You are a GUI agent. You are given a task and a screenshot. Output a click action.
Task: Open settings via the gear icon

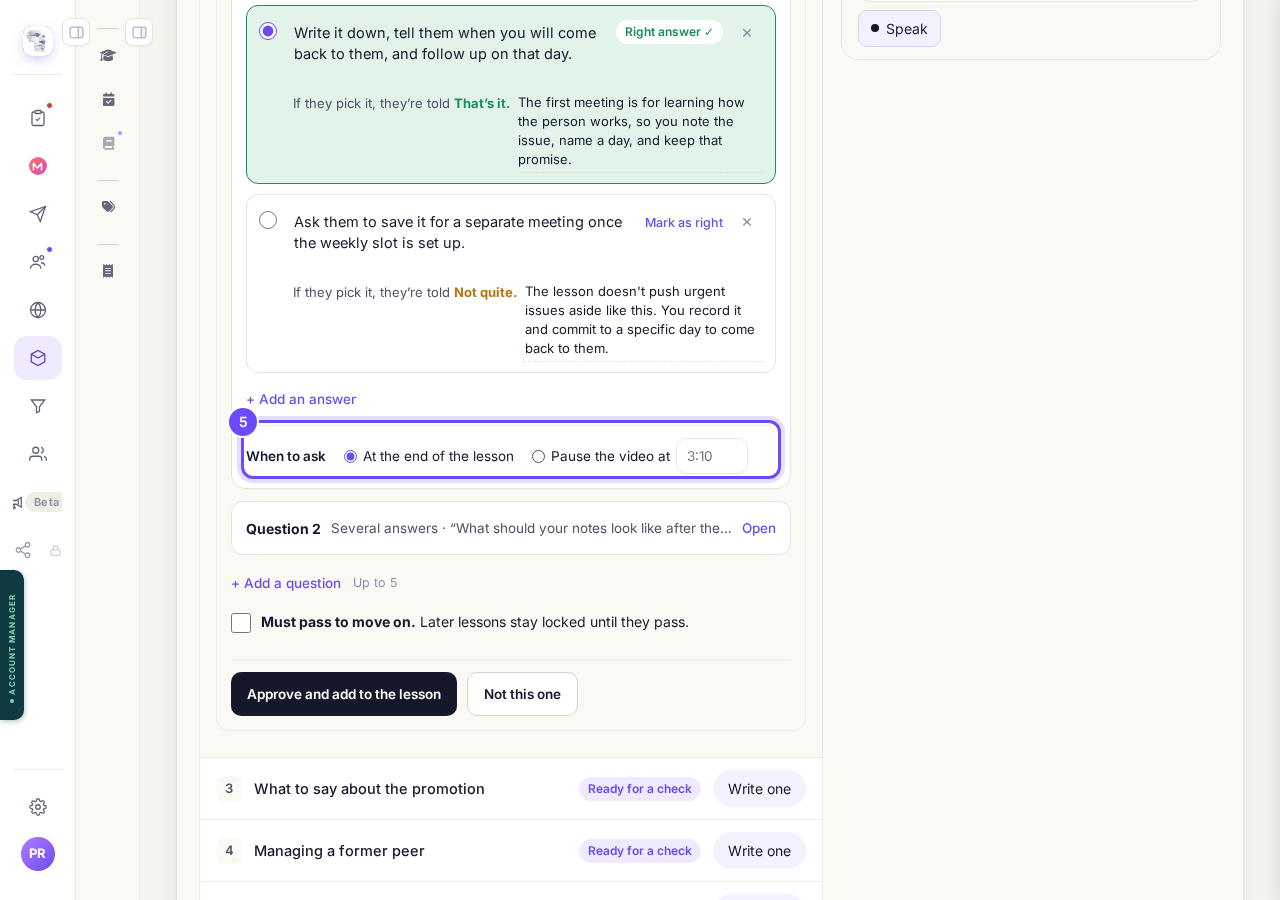(38, 807)
